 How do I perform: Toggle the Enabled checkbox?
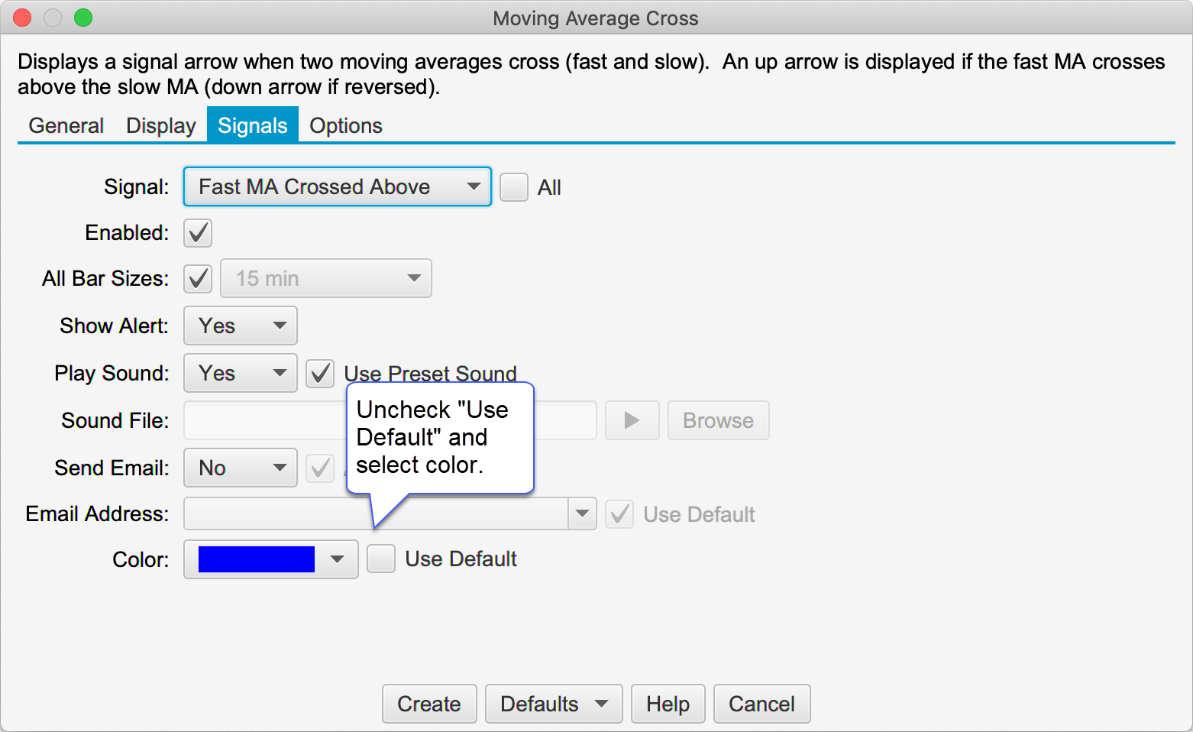click(198, 233)
